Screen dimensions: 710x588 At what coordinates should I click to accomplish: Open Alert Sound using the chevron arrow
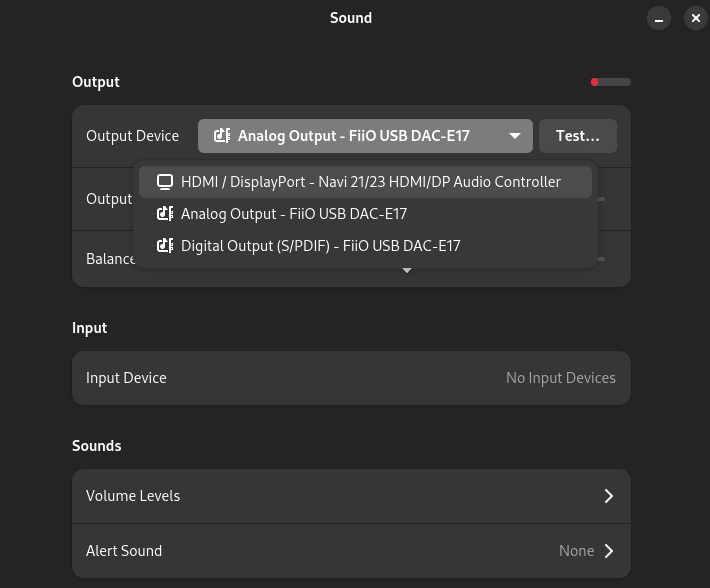click(608, 551)
